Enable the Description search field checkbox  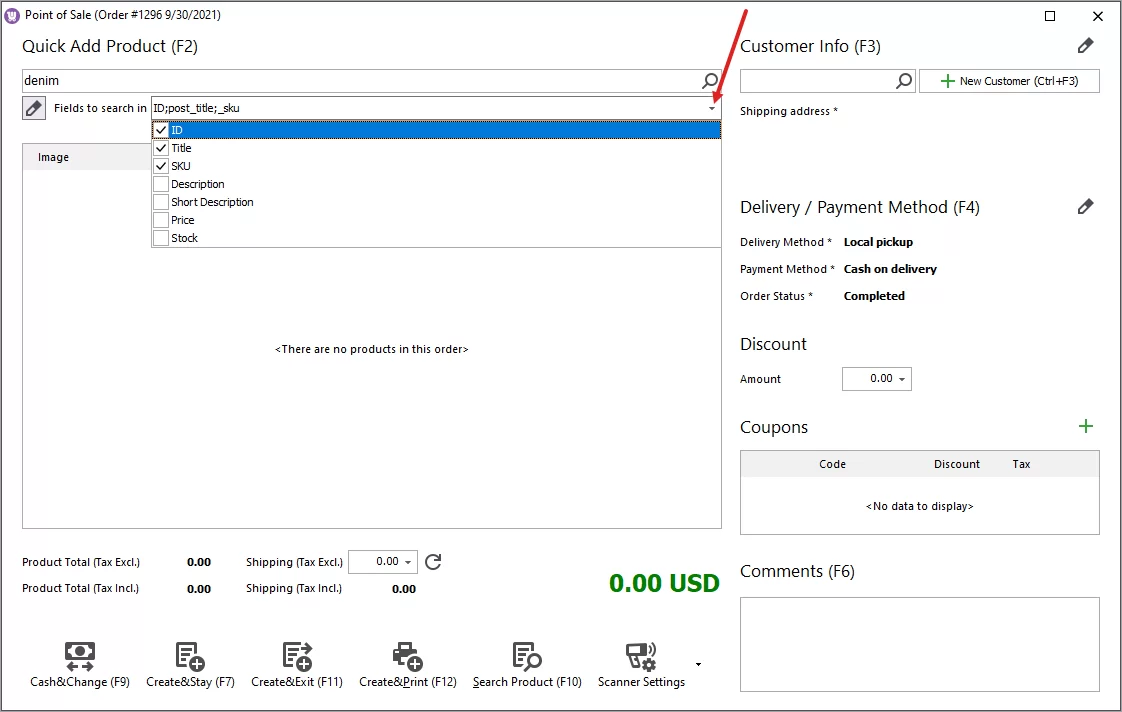[x=160, y=184]
